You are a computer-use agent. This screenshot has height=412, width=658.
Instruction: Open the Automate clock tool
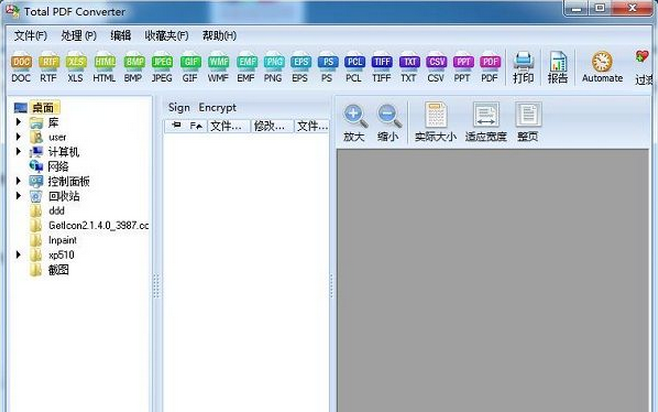[x=602, y=67]
